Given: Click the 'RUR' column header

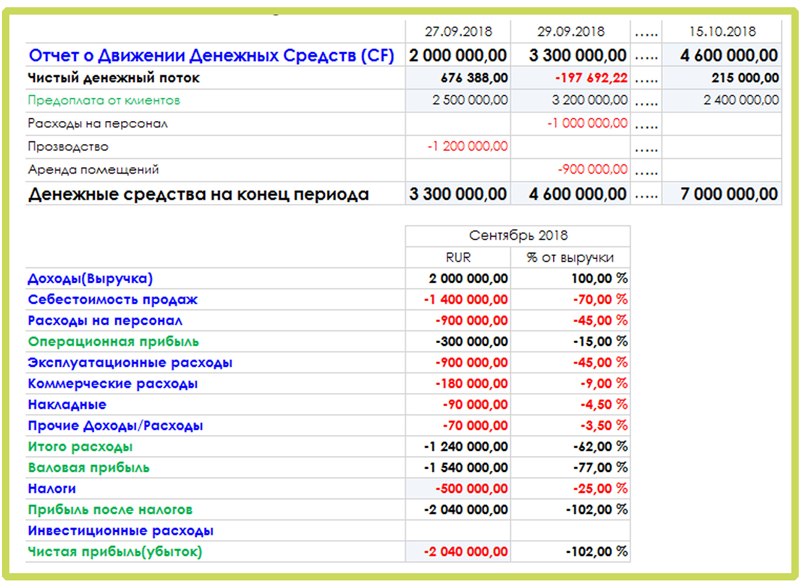Looking at the screenshot, I should [x=458, y=258].
